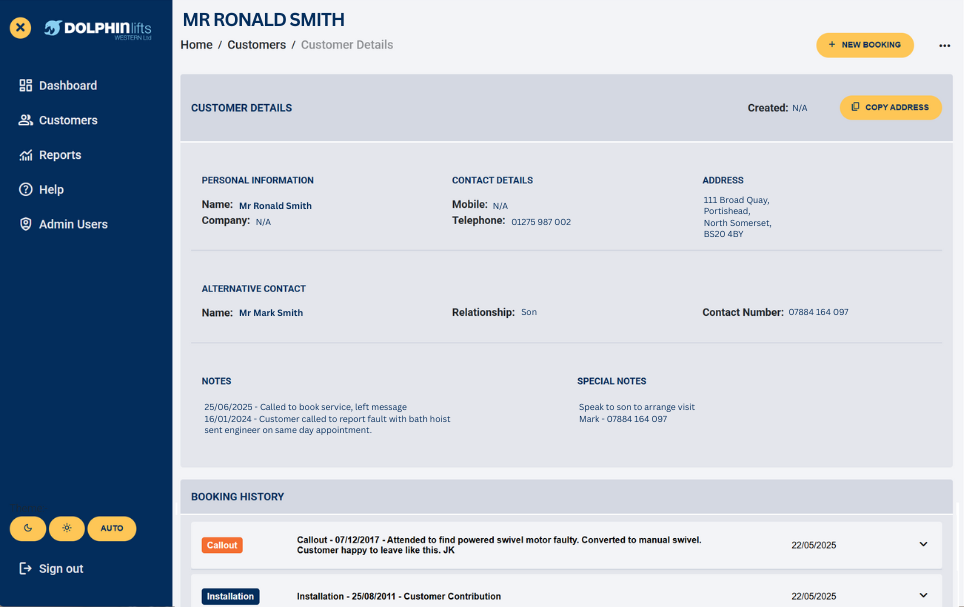Set theme to AUTO
Viewport: 964px width, 607px height.
click(x=111, y=528)
